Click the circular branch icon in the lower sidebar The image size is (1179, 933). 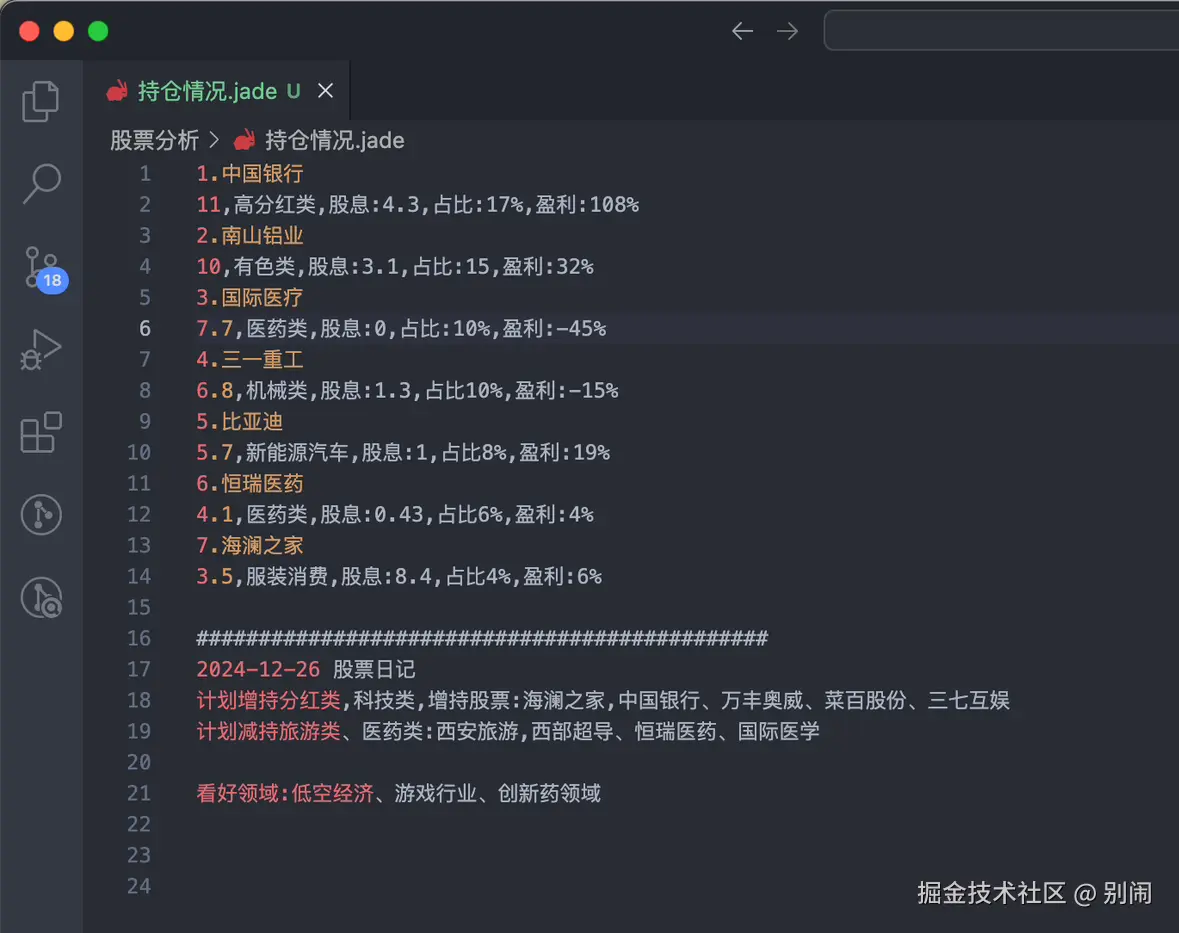click(41, 515)
